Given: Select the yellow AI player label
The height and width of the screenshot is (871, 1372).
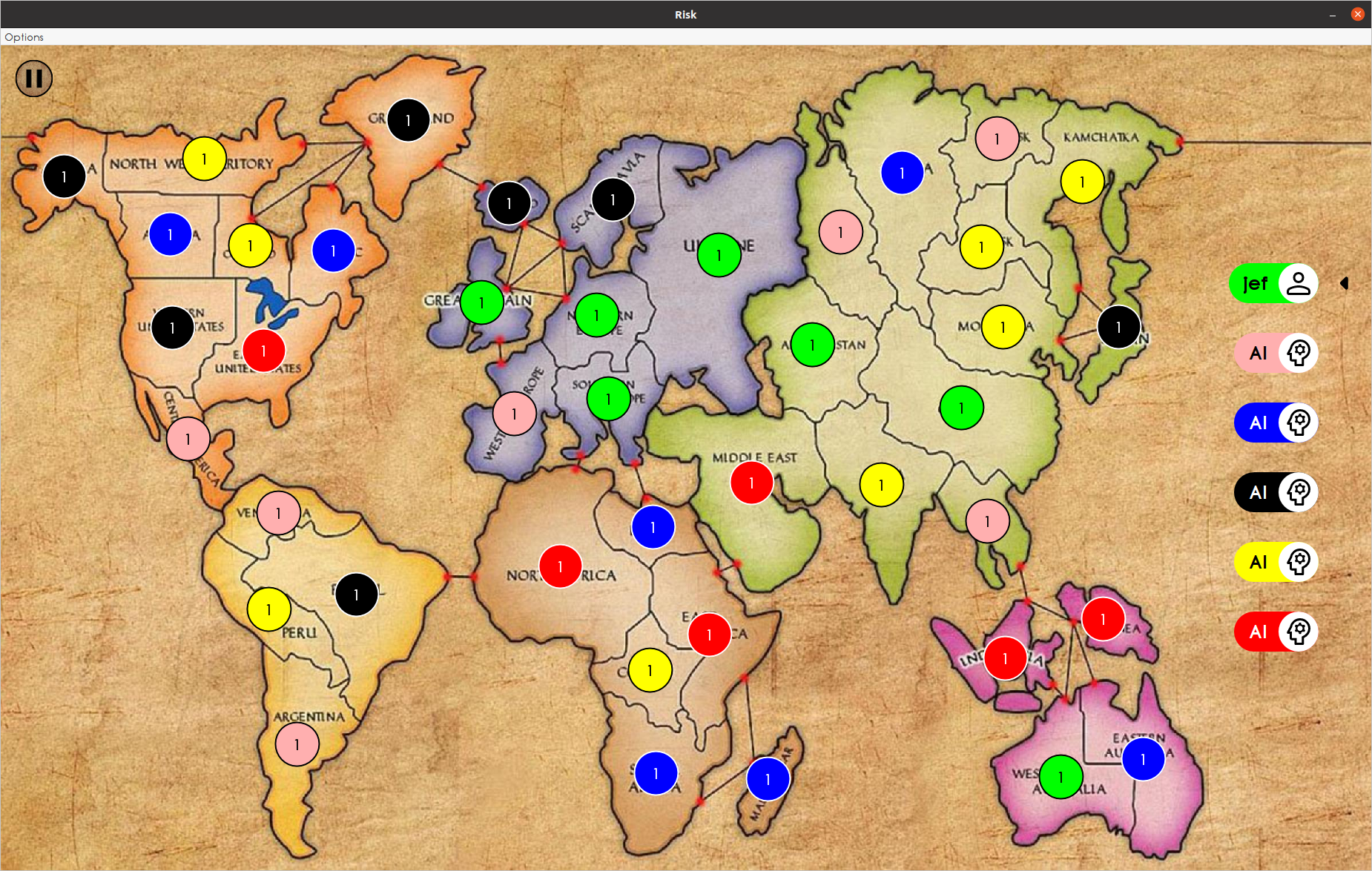Looking at the screenshot, I should coord(1258,562).
